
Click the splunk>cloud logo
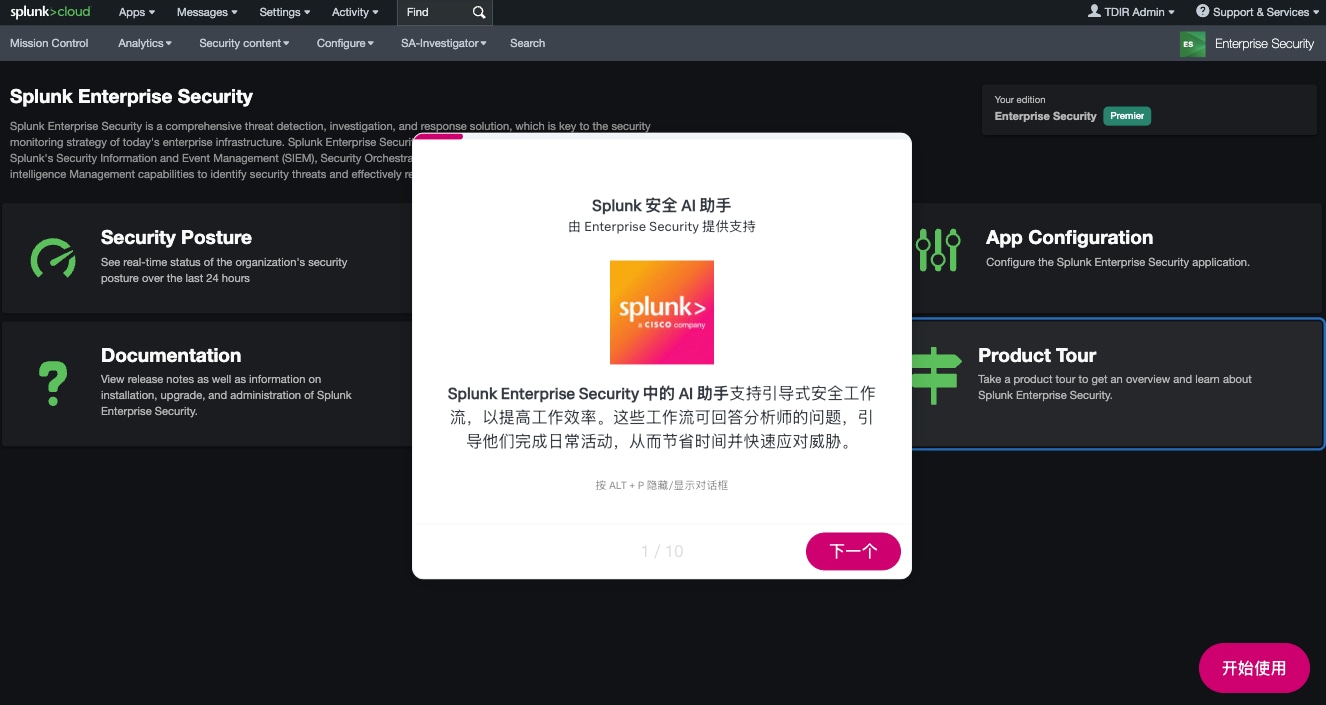coord(50,12)
